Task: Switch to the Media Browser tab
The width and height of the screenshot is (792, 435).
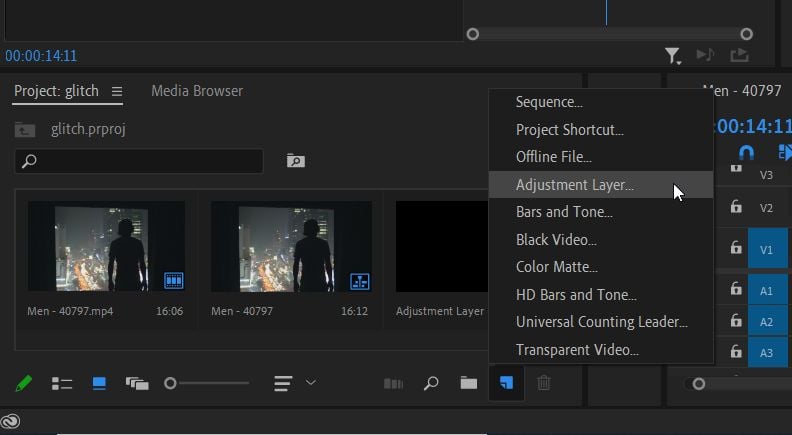Action: (197, 91)
